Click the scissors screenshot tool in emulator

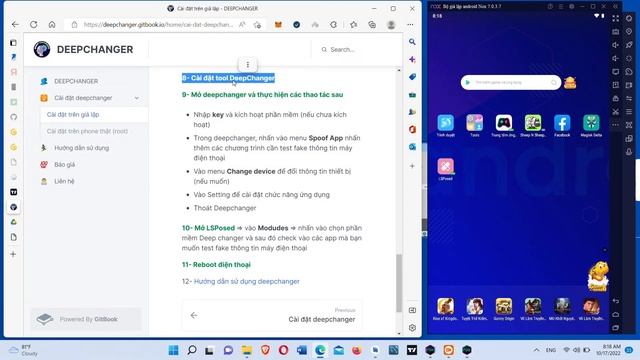coord(616,111)
